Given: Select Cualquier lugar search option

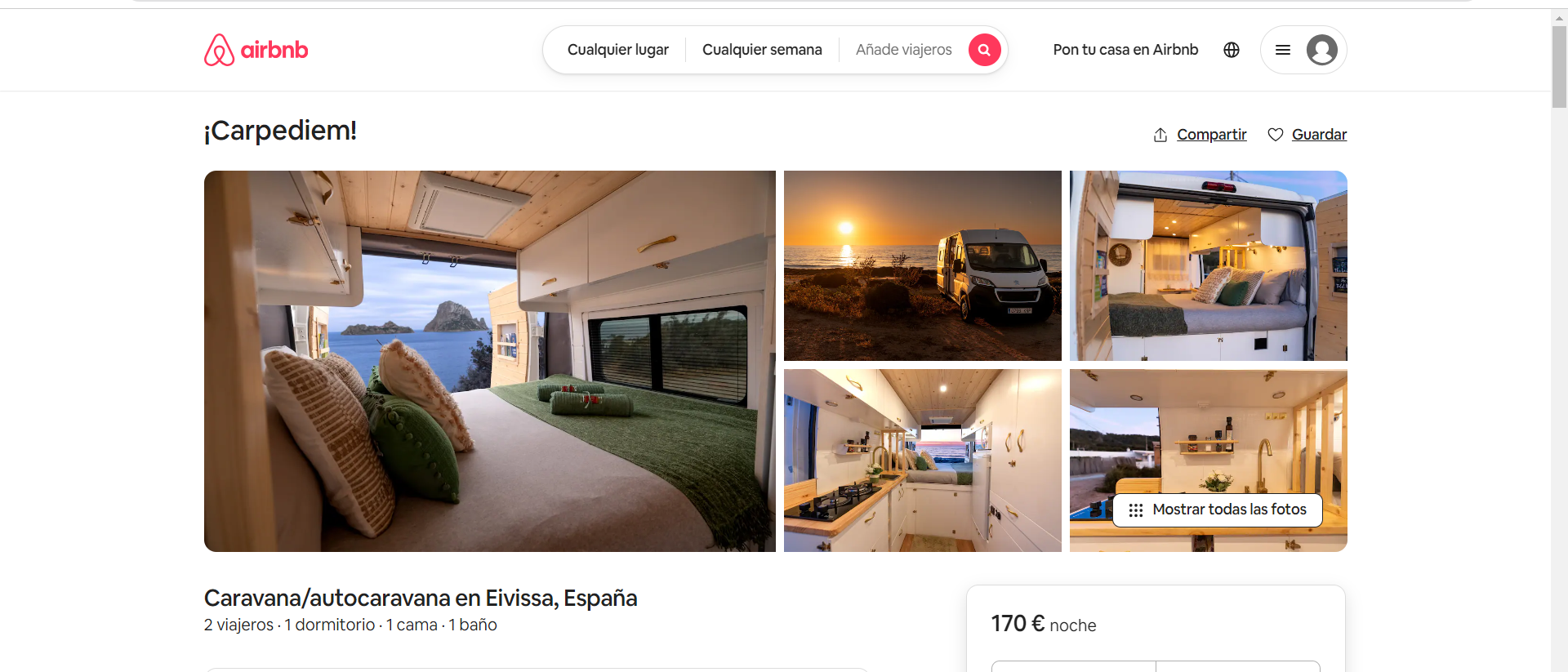Looking at the screenshot, I should tap(617, 50).
